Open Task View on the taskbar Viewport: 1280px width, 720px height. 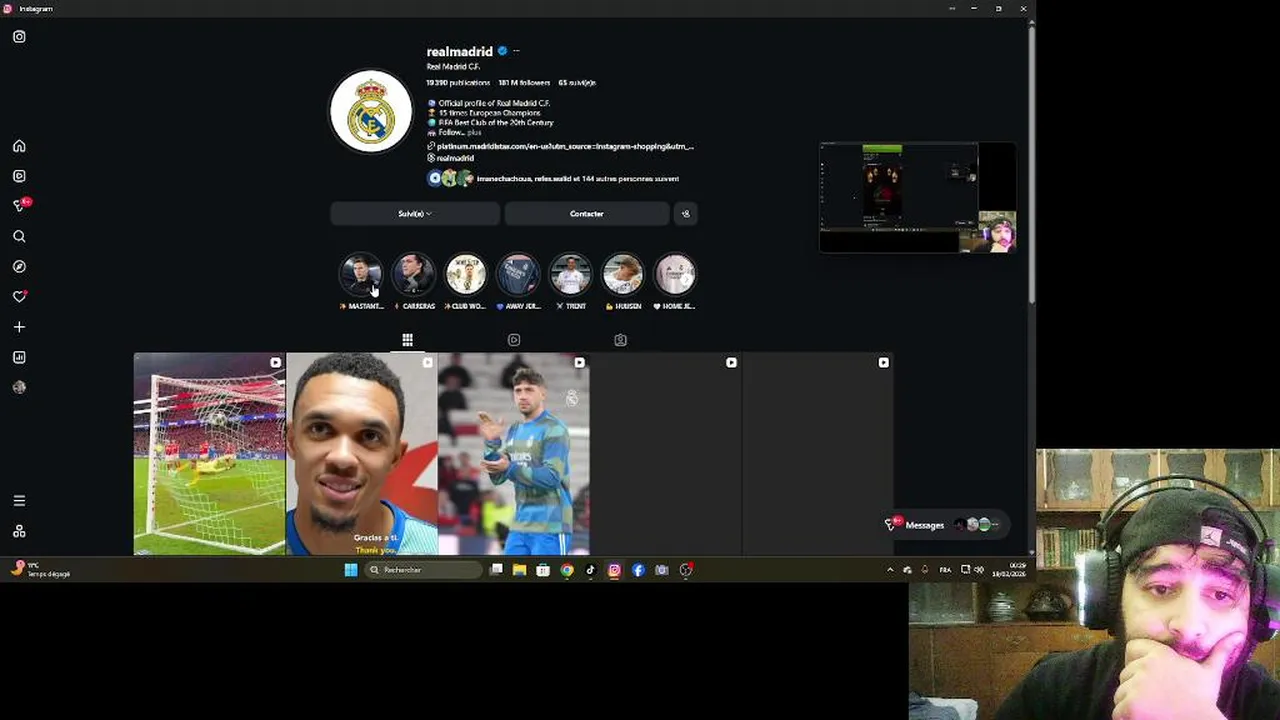coord(496,570)
